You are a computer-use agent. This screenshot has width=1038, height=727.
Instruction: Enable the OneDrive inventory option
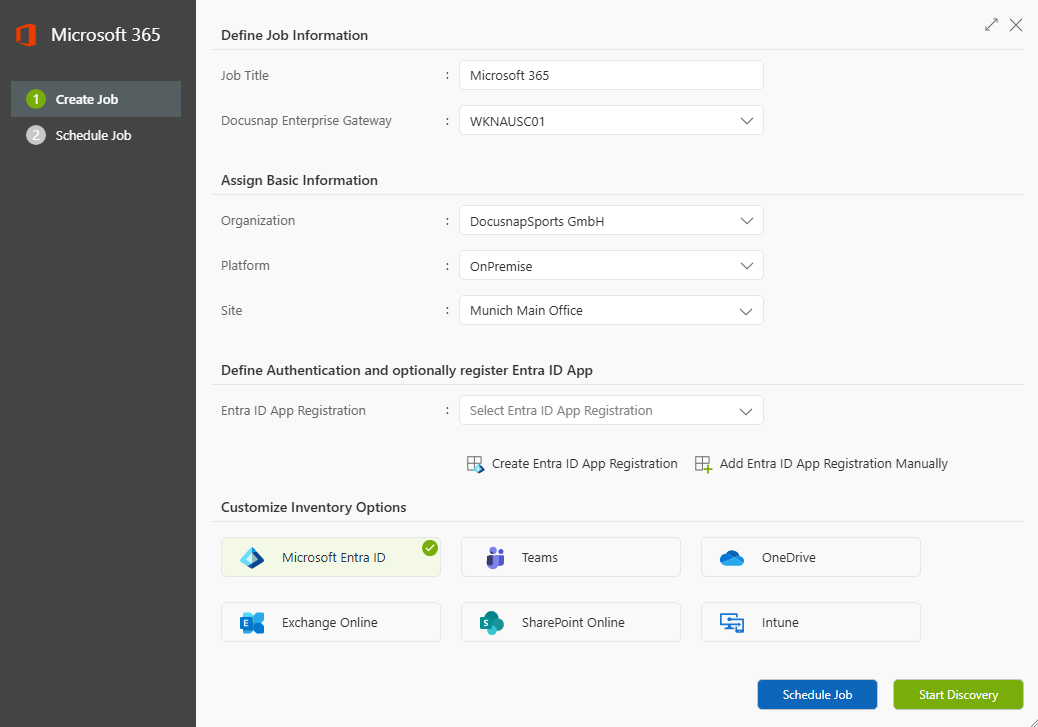[x=810, y=557]
